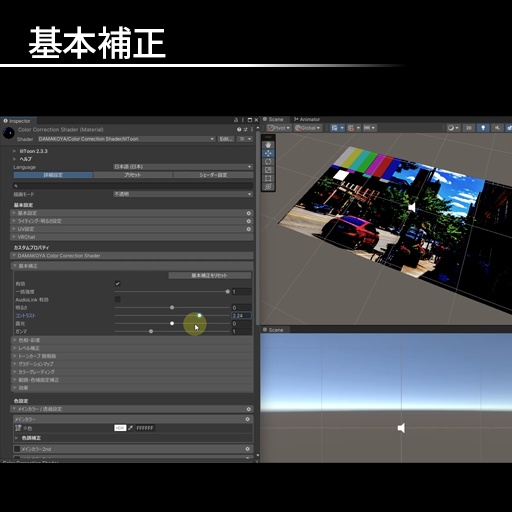Enable the AudioLink 有効 checkbox
Image resolution: width=512 pixels, height=512 pixels.
point(117,299)
